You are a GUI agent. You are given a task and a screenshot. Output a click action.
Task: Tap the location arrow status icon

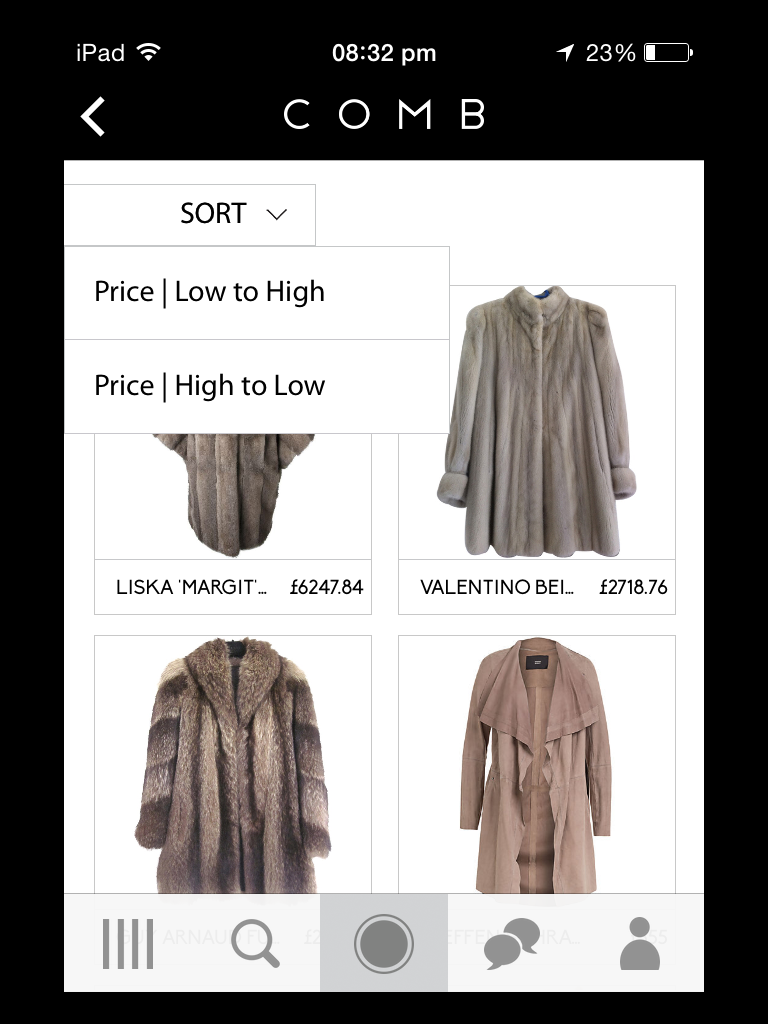(x=566, y=52)
